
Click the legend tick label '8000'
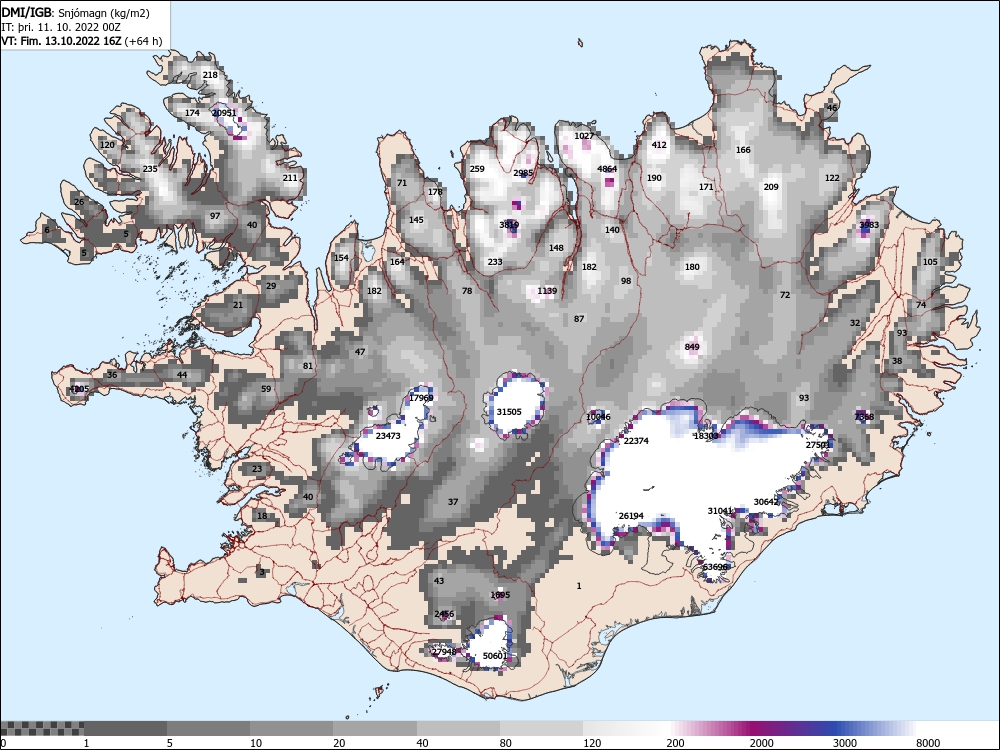pos(928,743)
